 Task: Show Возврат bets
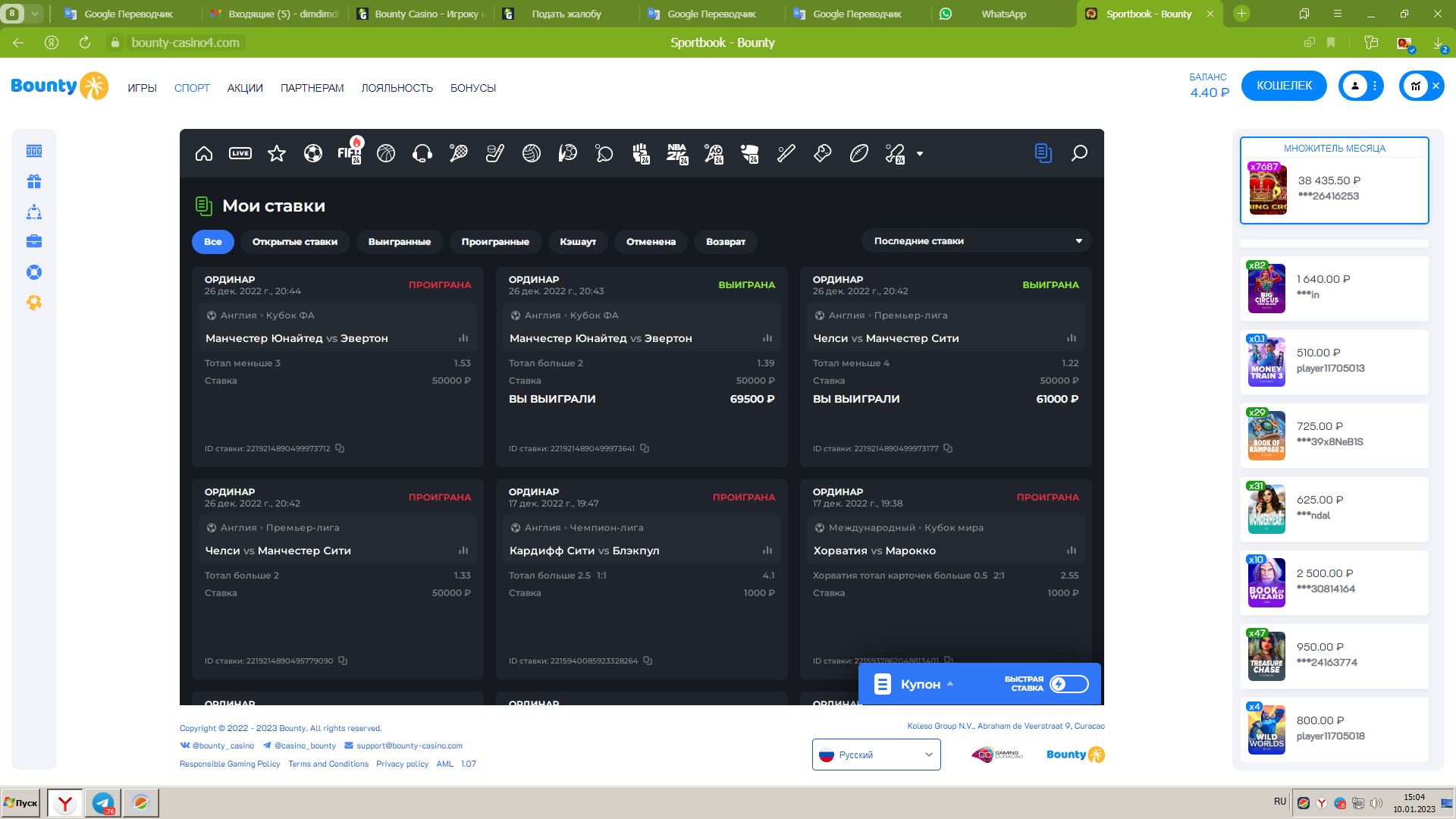[x=726, y=242]
